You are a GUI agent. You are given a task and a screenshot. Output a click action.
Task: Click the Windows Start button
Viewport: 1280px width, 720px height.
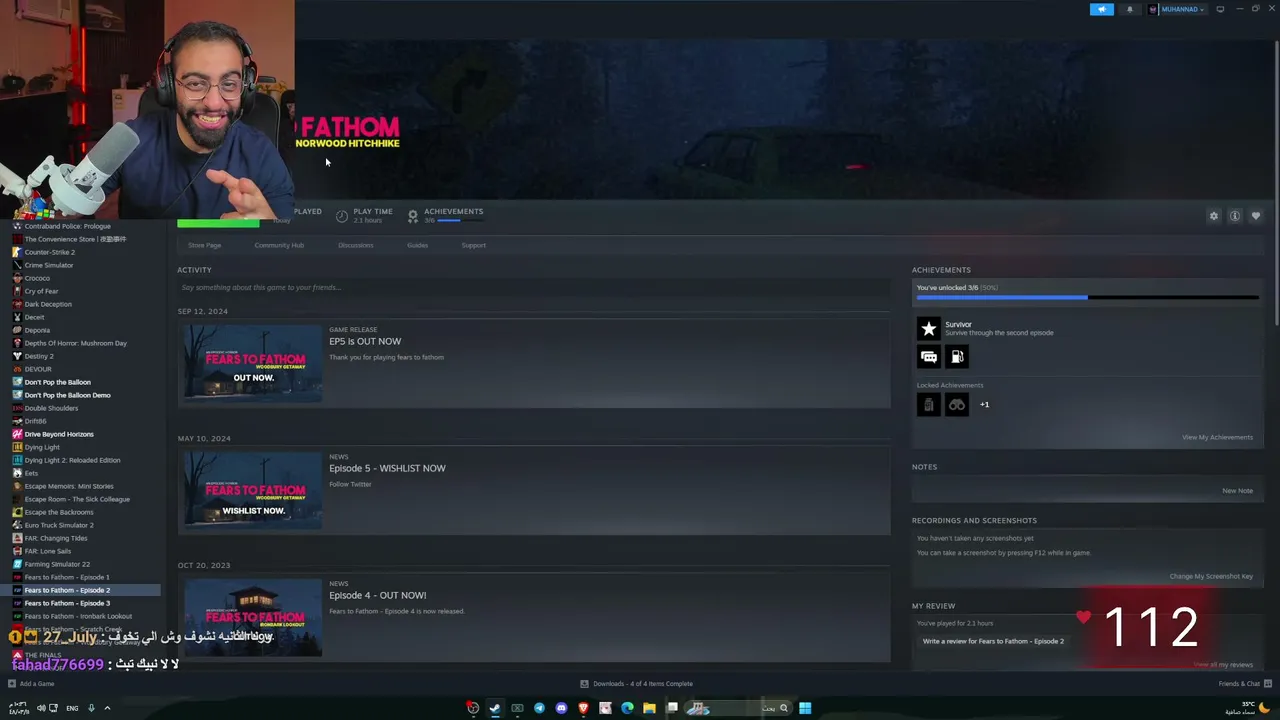[805, 708]
